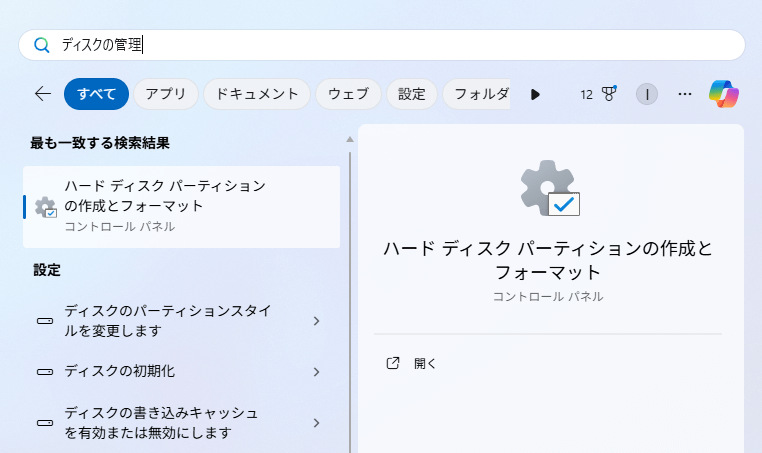Expand the ディスクの初期化 chevron
This screenshot has width=762, height=453.
click(316, 372)
